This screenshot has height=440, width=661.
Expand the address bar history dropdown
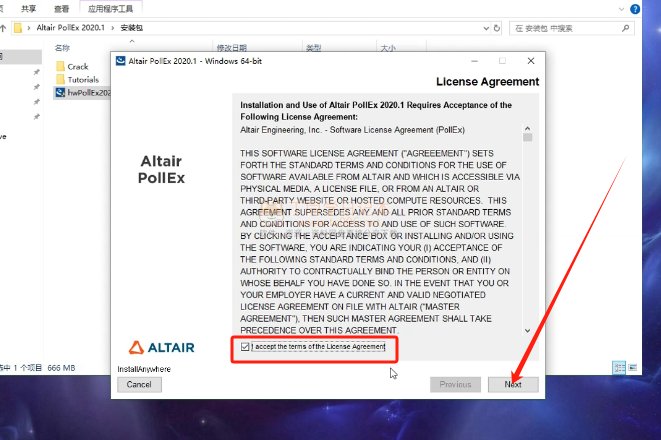(486, 28)
